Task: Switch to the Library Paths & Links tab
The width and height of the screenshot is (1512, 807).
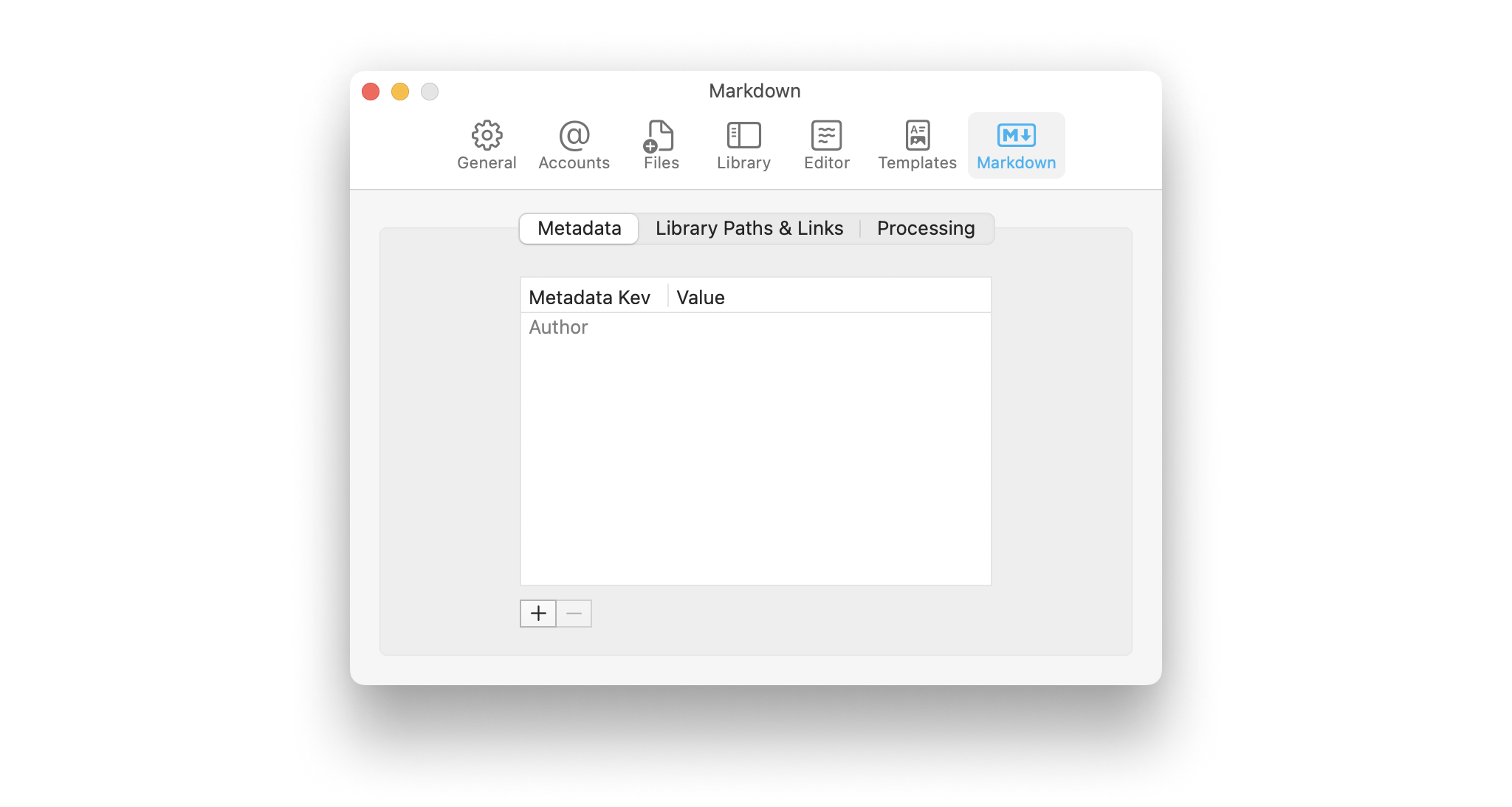Action: click(x=749, y=228)
